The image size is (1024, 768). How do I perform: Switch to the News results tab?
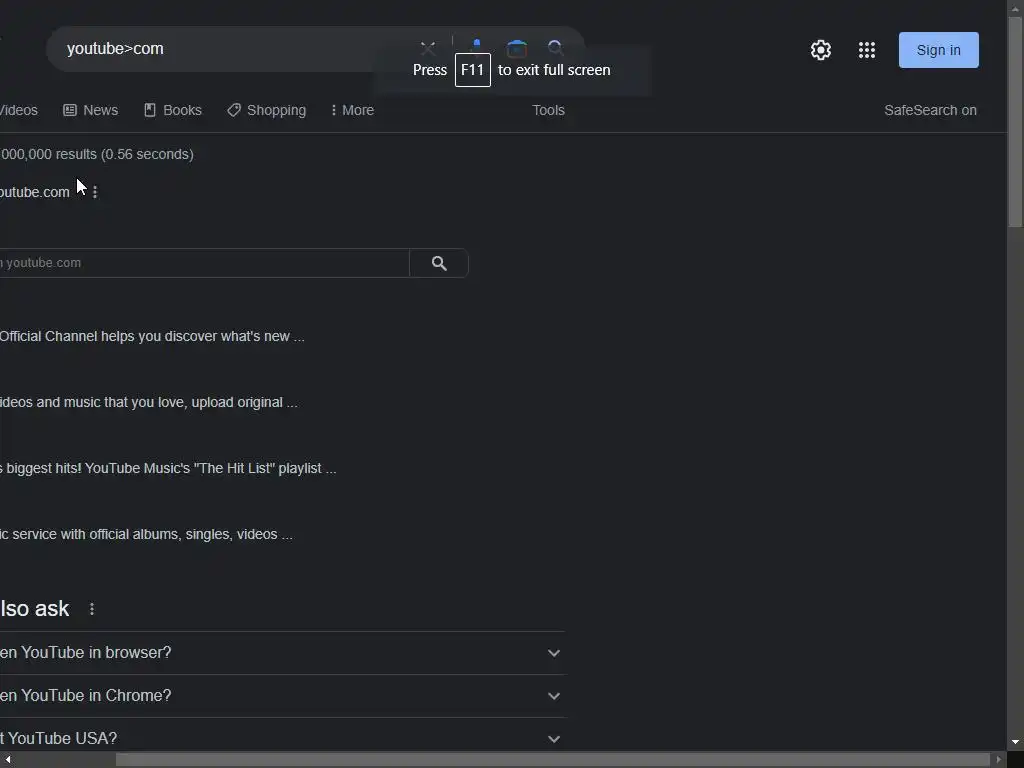91,110
